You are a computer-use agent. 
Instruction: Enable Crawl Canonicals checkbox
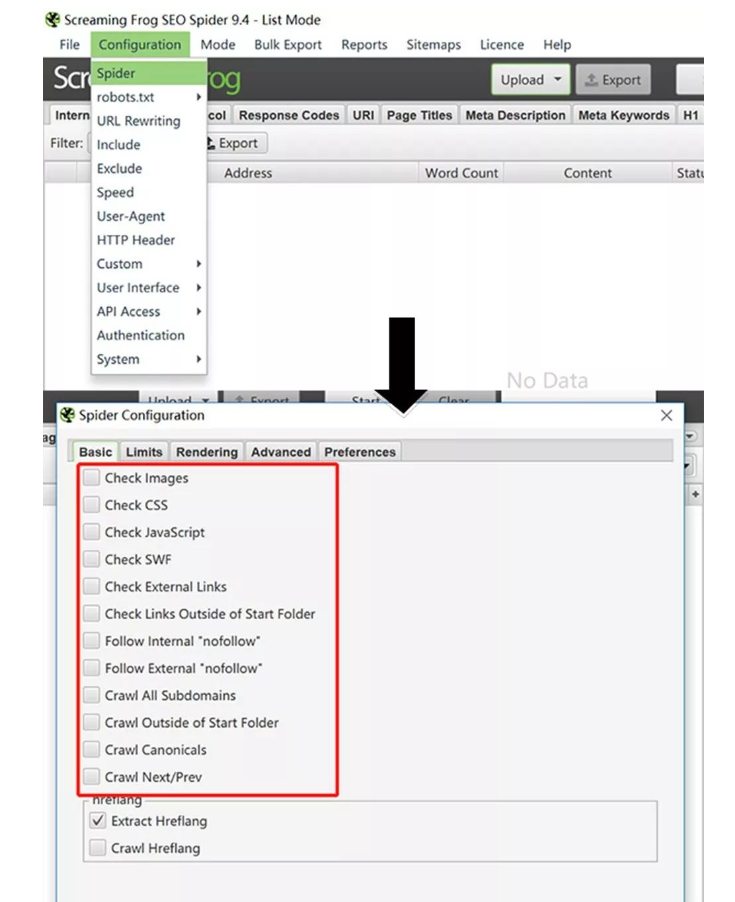point(91,750)
